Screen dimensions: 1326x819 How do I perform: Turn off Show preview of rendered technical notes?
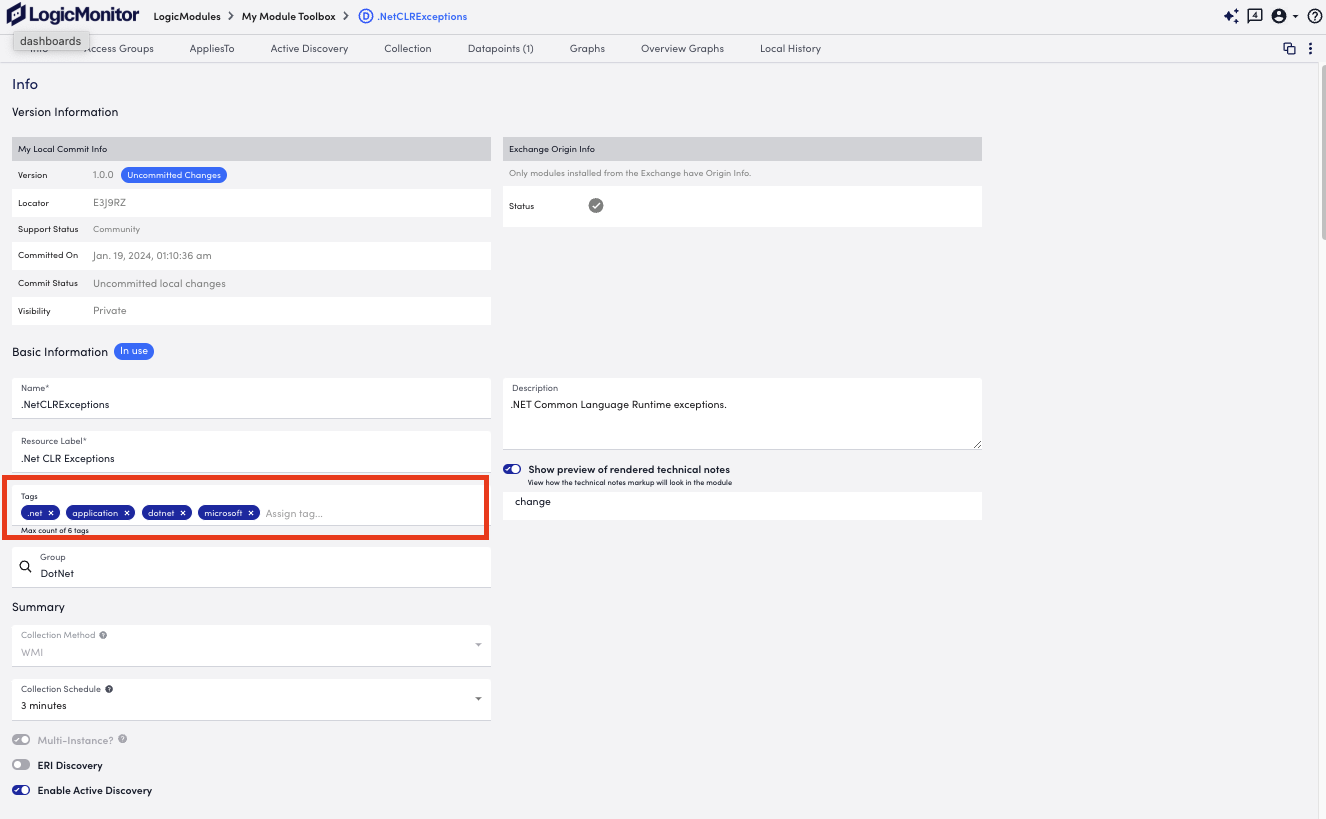[x=512, y=469]
